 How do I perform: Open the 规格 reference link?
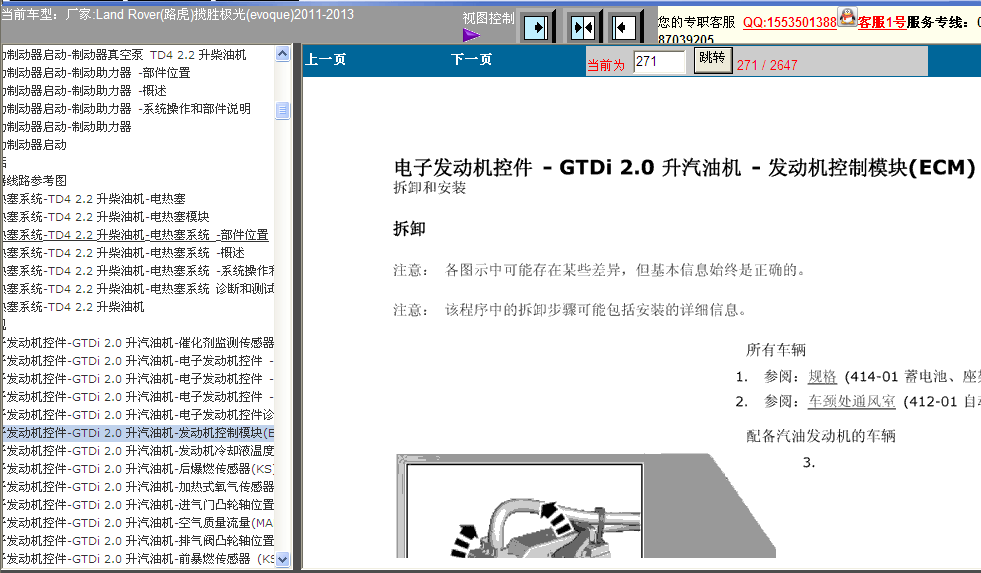pos(822,377)
